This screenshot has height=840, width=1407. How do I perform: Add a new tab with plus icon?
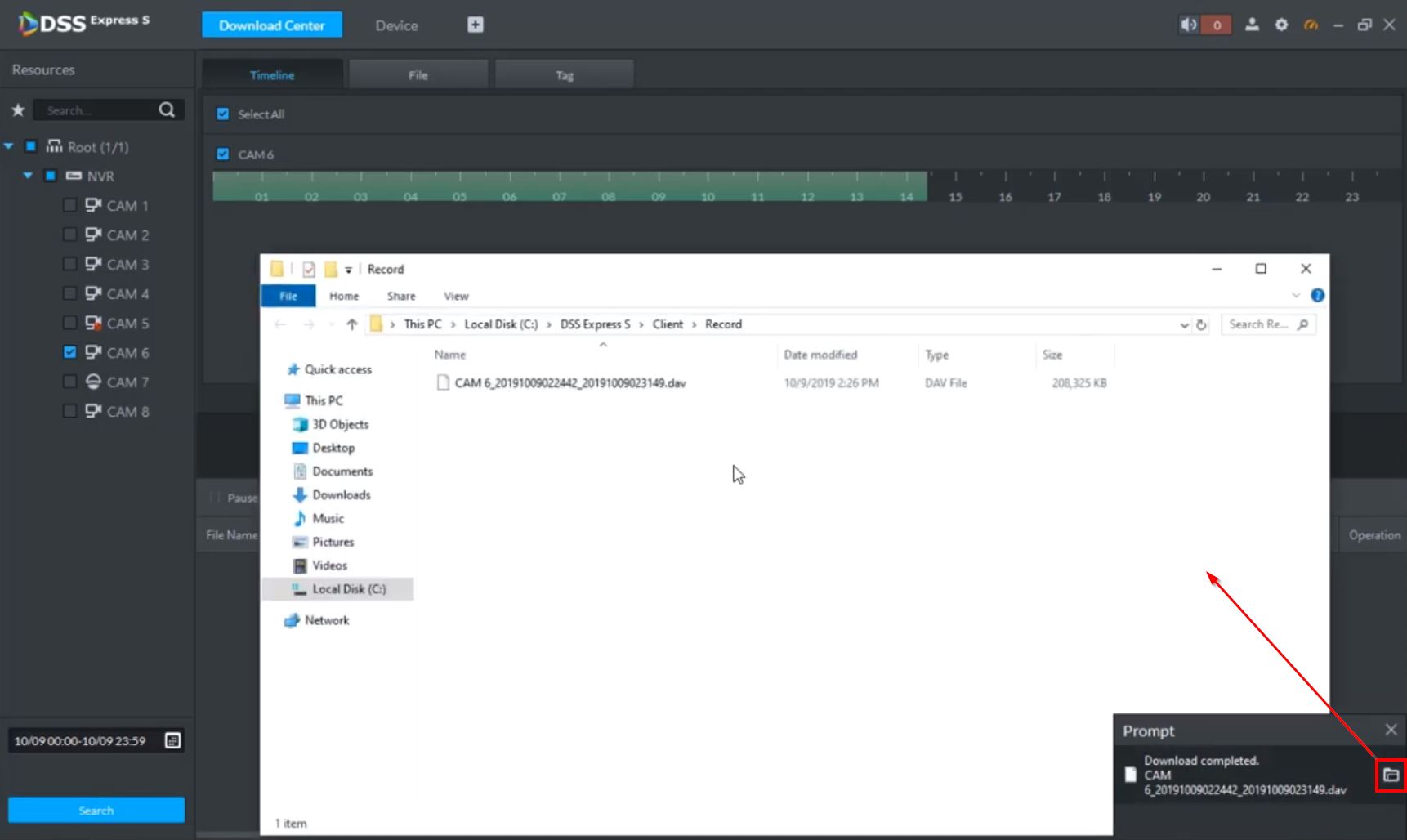[x=476, y=25]
